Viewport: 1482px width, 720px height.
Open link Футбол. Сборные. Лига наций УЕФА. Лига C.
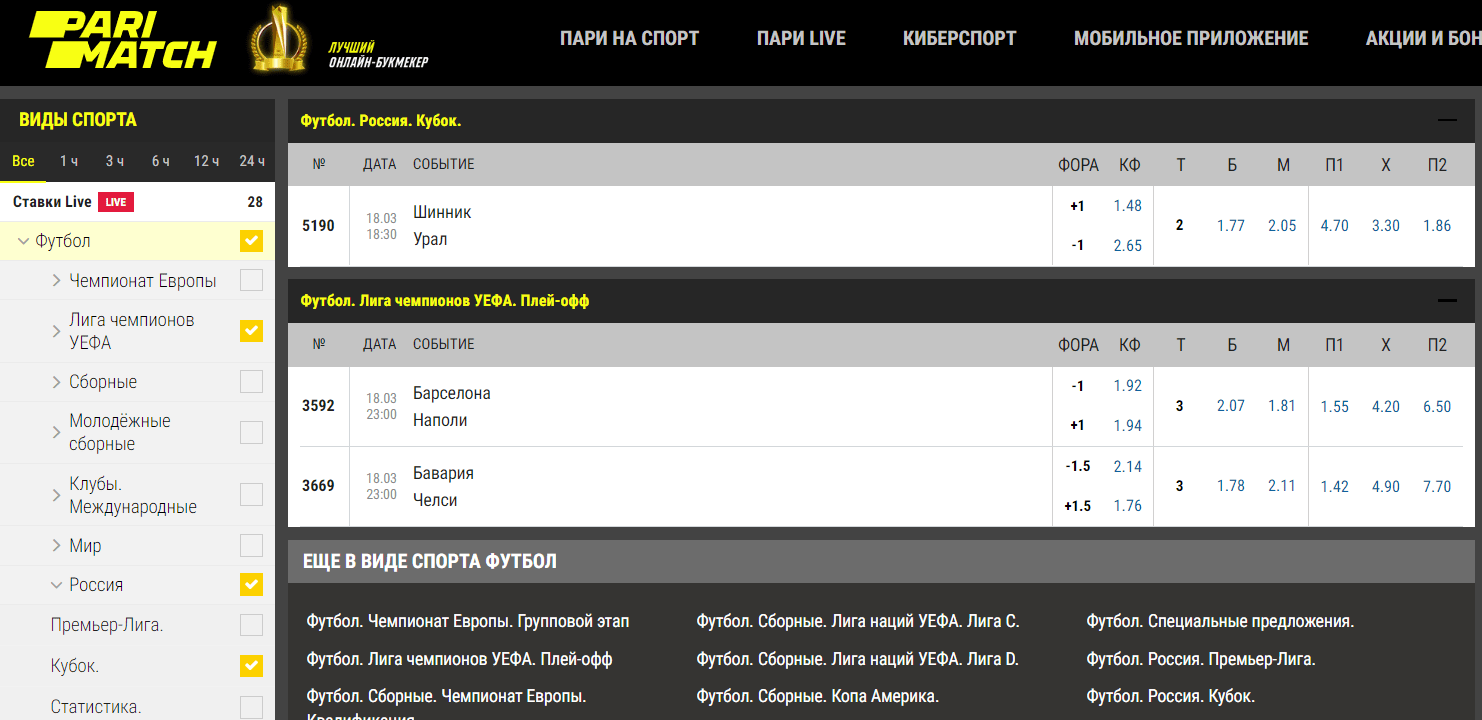[x=858, y=621]
